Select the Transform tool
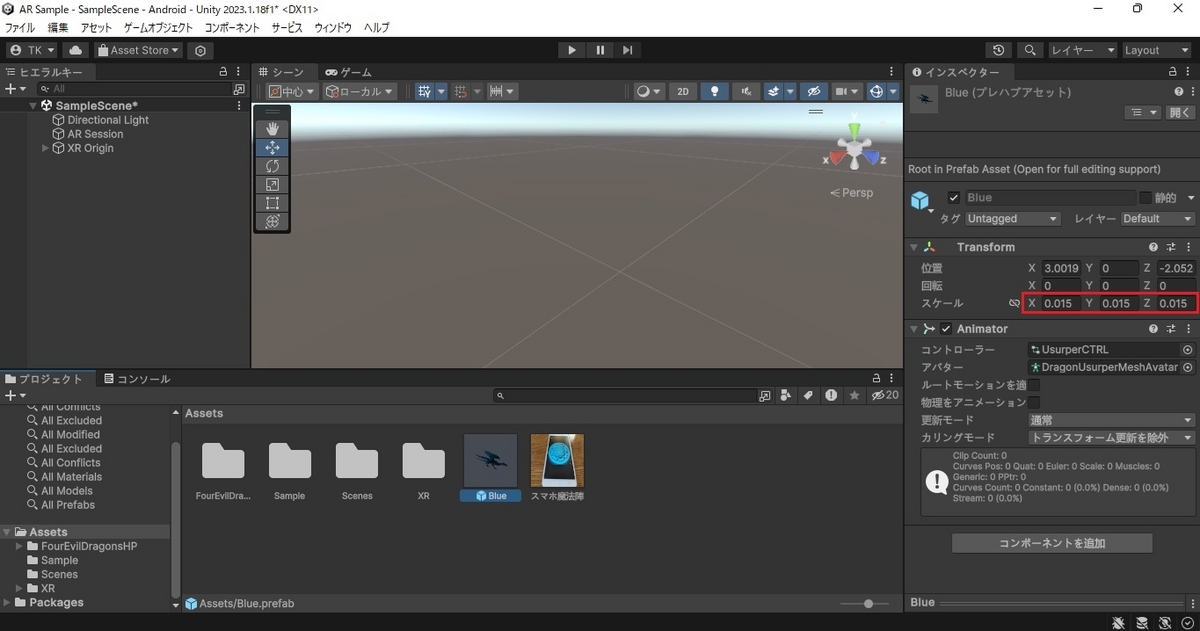Viewport: 1200px width, 631px height. coord(272,221)
